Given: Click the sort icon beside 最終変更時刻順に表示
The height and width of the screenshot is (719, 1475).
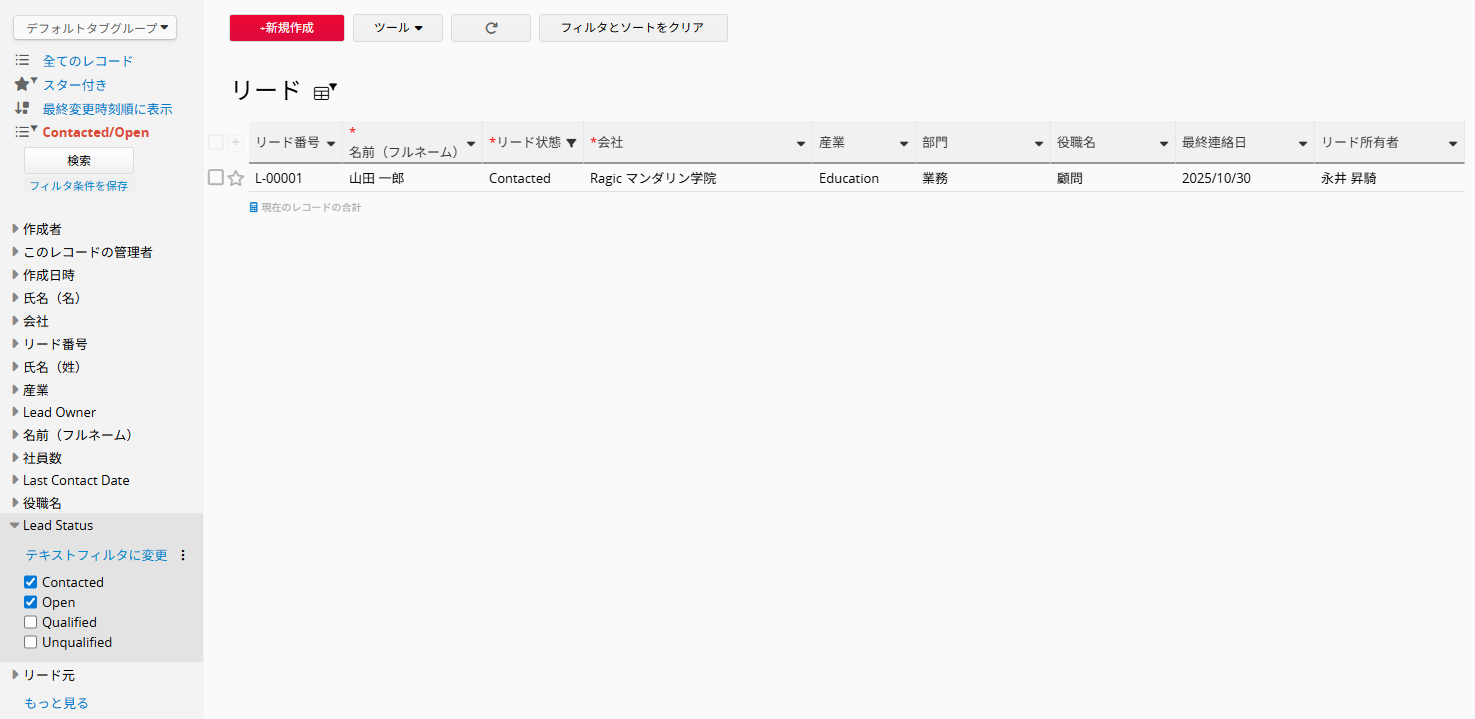Looking at the screenshot, I should (22, 109).
